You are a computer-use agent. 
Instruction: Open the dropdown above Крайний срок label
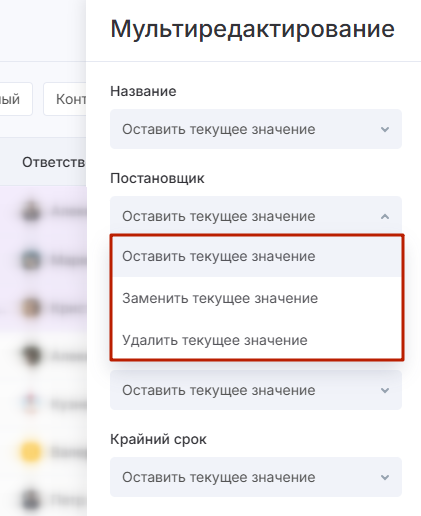[x=256, y=390]
